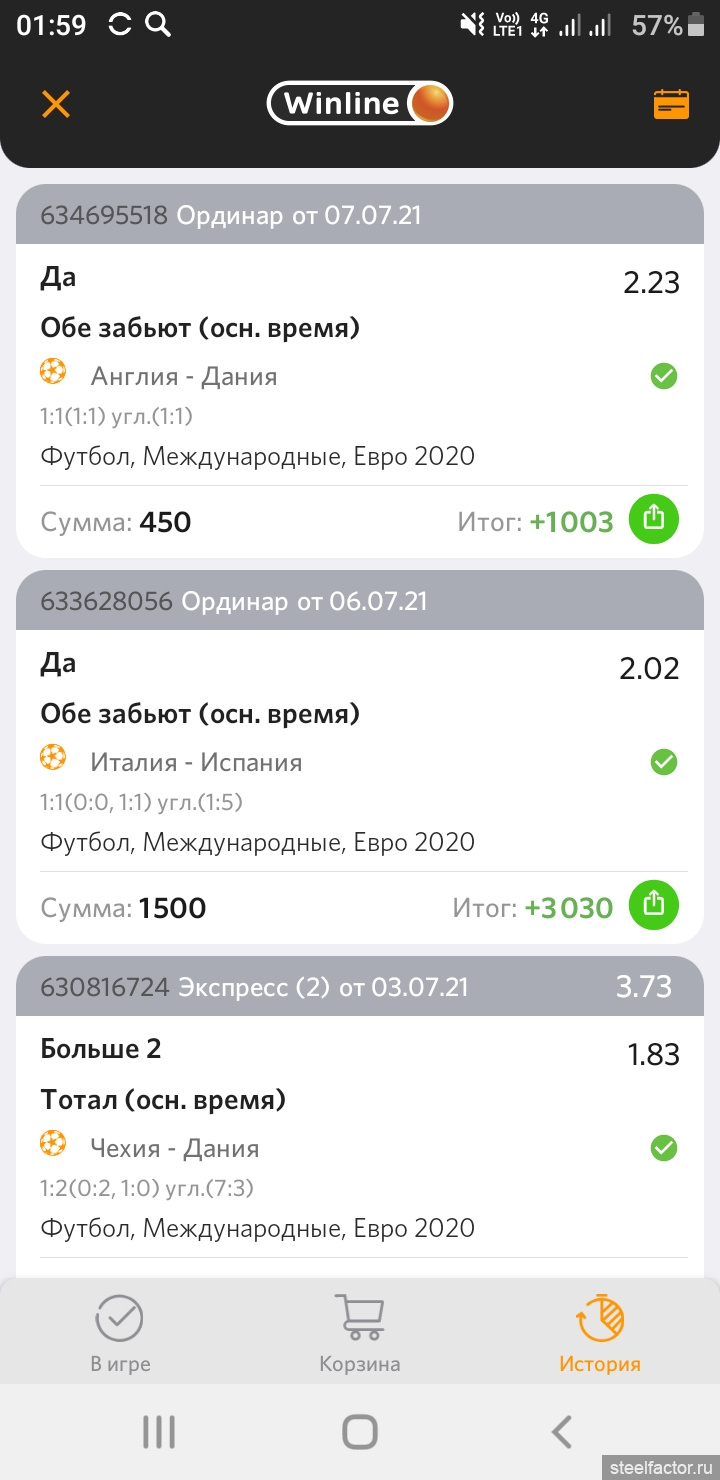The height and width of the screenshot is (1480, 720).
Task: Tap the green win checkmark for Италия - Испания
Action: pos(664,762)
